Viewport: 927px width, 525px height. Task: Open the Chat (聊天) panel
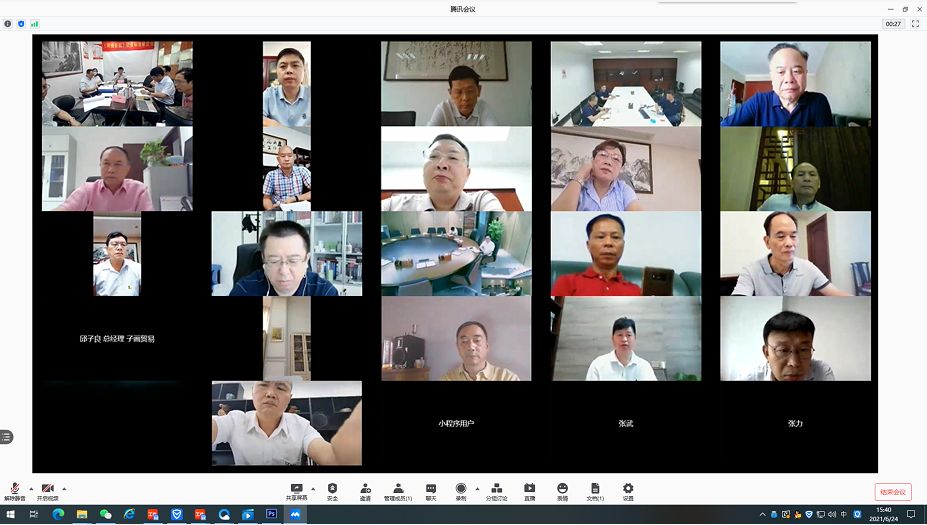click(431, 491)
